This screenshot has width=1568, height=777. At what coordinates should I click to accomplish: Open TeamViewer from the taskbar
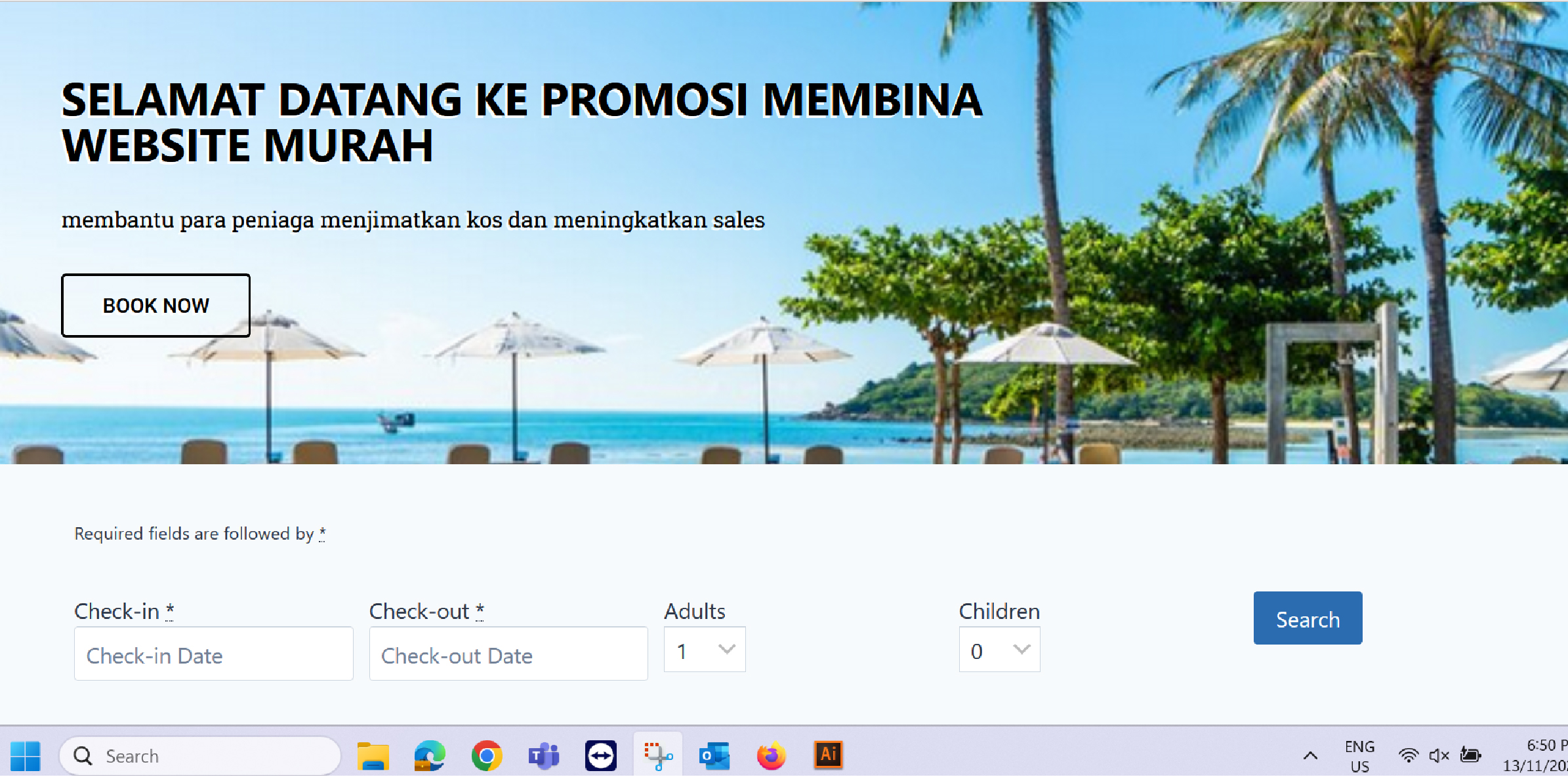tap(601, 756)
